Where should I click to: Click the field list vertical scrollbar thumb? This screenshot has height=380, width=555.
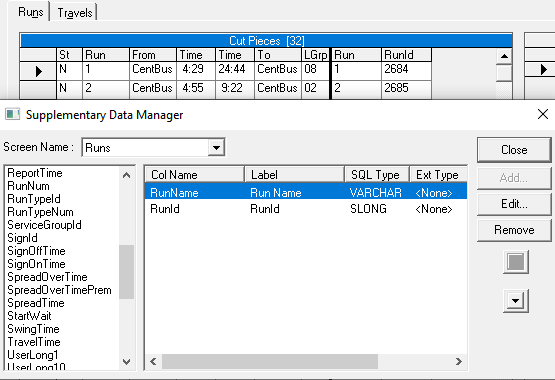point(126,272)
